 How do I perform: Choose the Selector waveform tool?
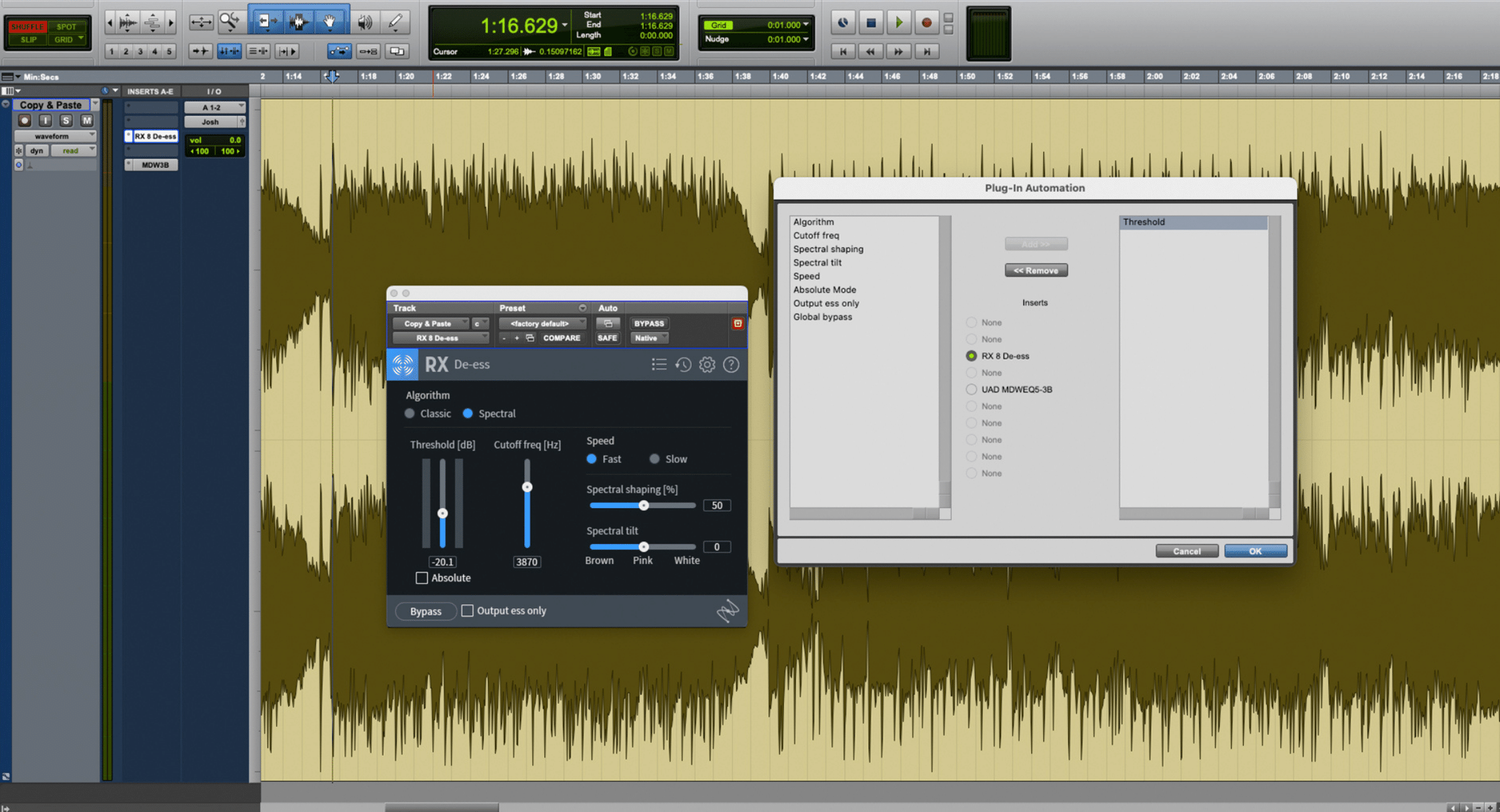click(298, 22)
